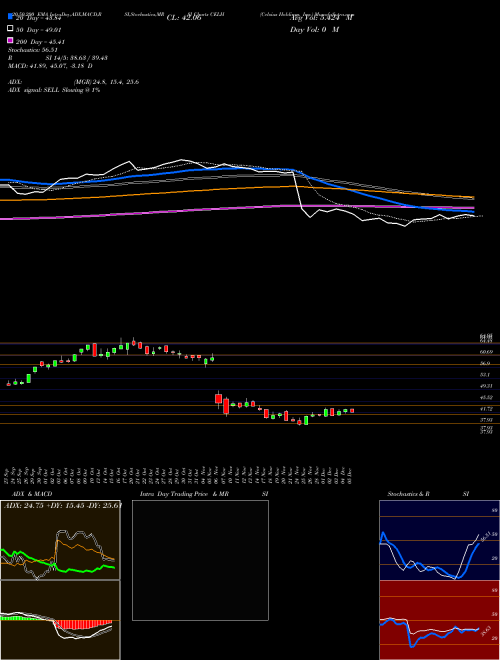Click the white 50 Day legend swatch
The image size is (500, 660).
[x=11, y=29]
